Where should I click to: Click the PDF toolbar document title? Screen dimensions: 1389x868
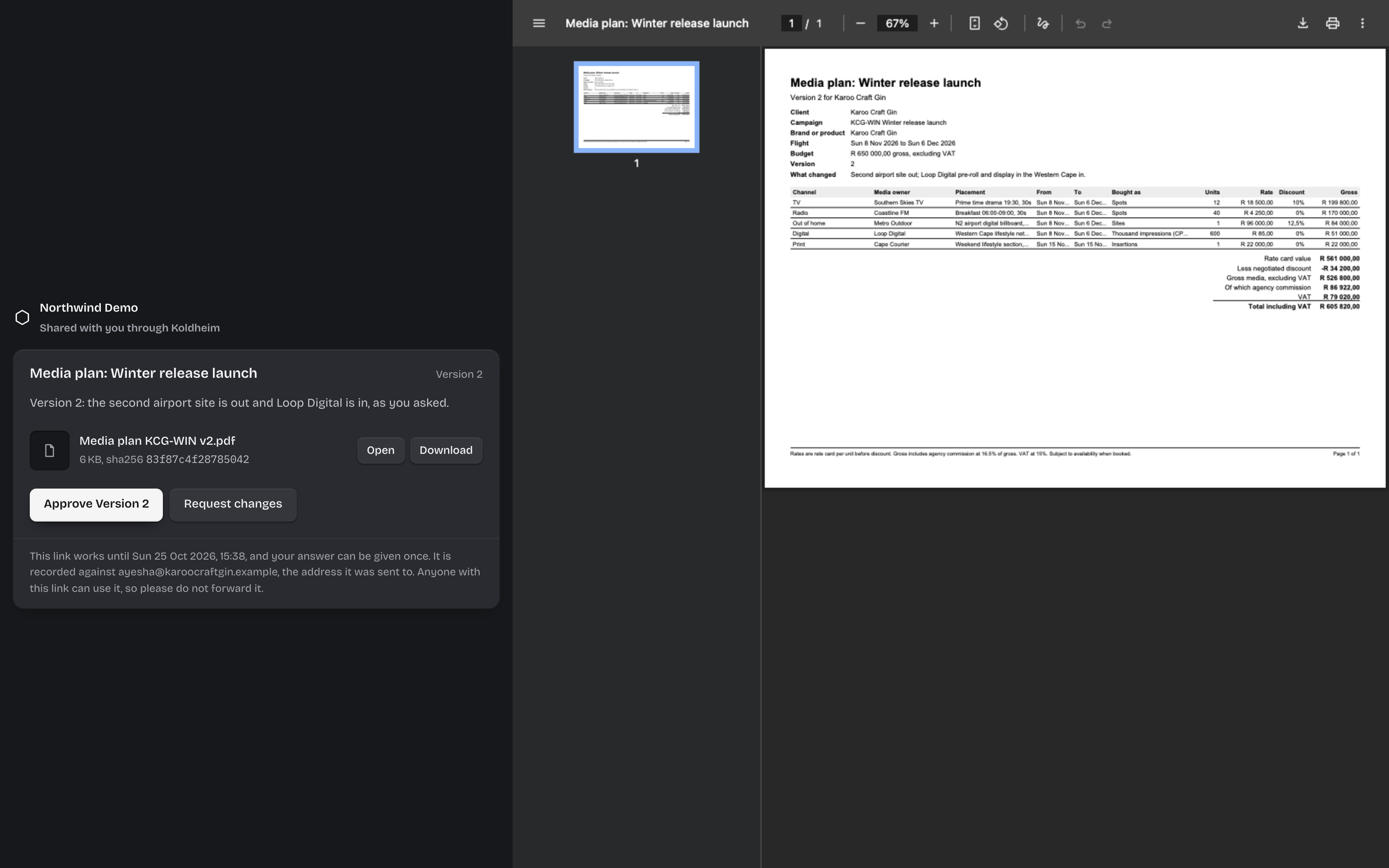click(656, 24)
